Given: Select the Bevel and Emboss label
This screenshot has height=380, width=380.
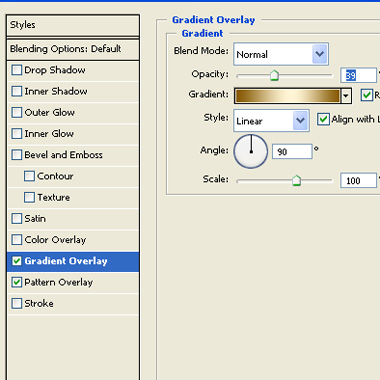Looking at the screenshot, I should 63,155.
